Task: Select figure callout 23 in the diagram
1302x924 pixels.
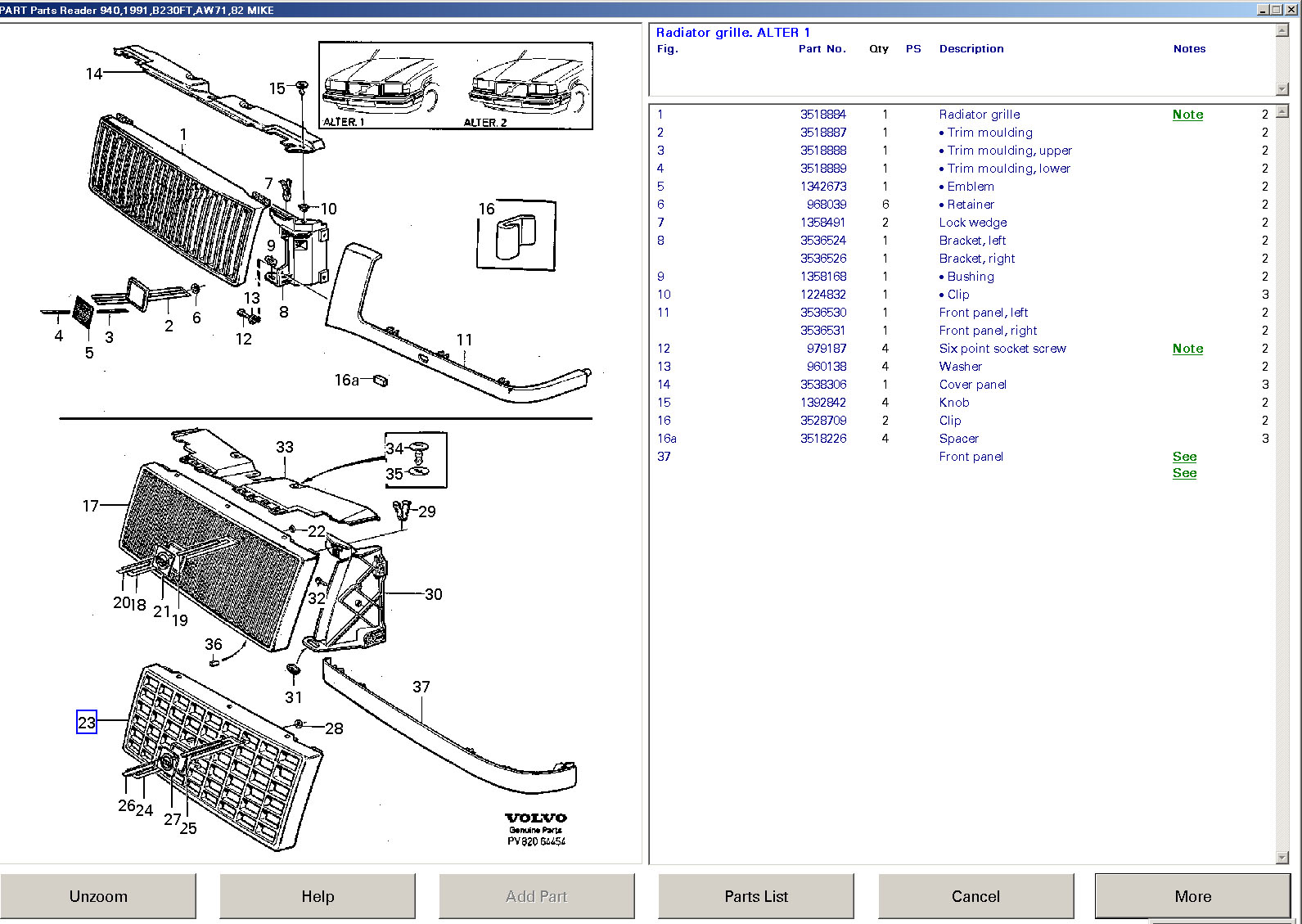Action: coord(87,722)
